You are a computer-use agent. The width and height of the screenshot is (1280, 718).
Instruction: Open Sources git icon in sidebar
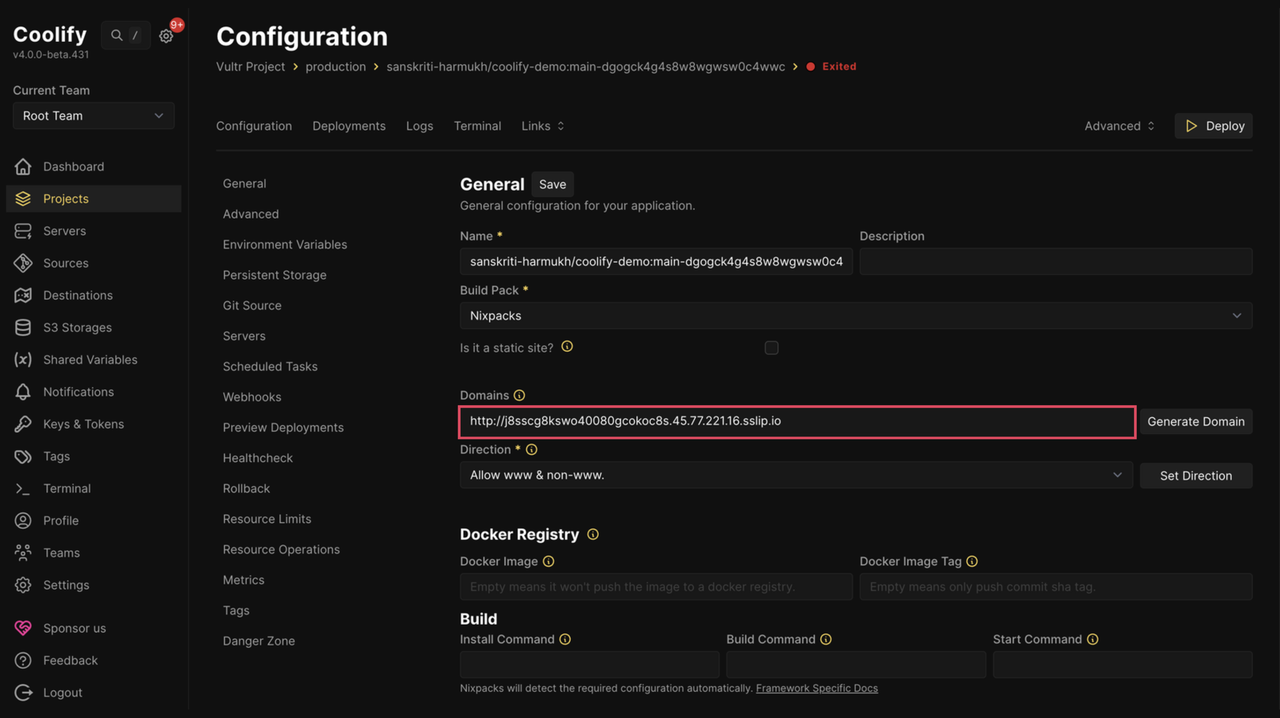[23, 263]
